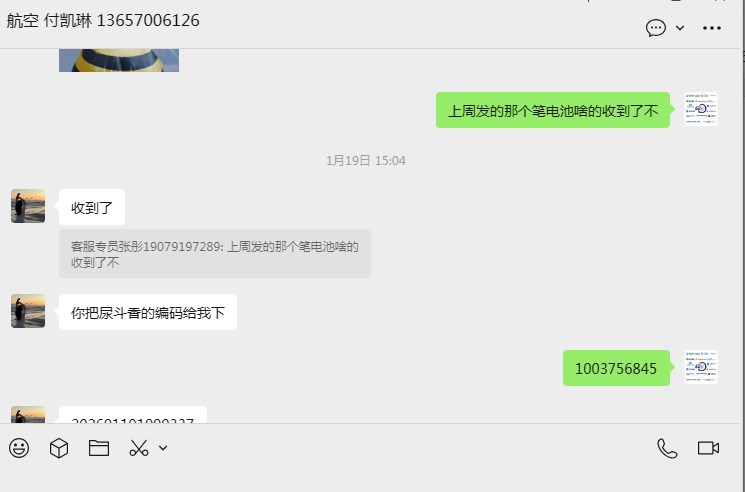Open the quoted reply from 客服专员张彤
This screenshot has width=745, height=492.
215,254
